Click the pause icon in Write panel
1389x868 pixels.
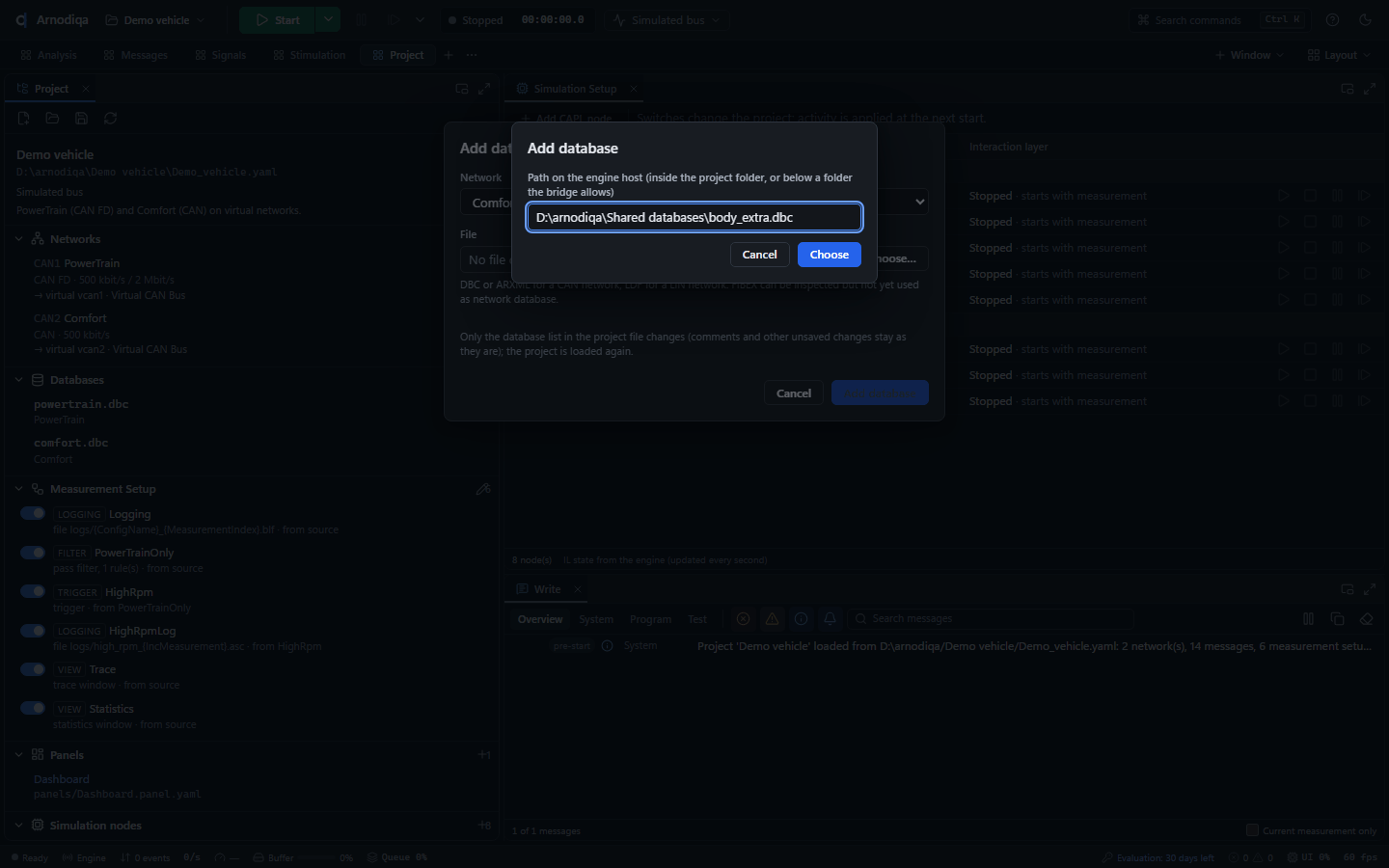[x=1308, y=619]
